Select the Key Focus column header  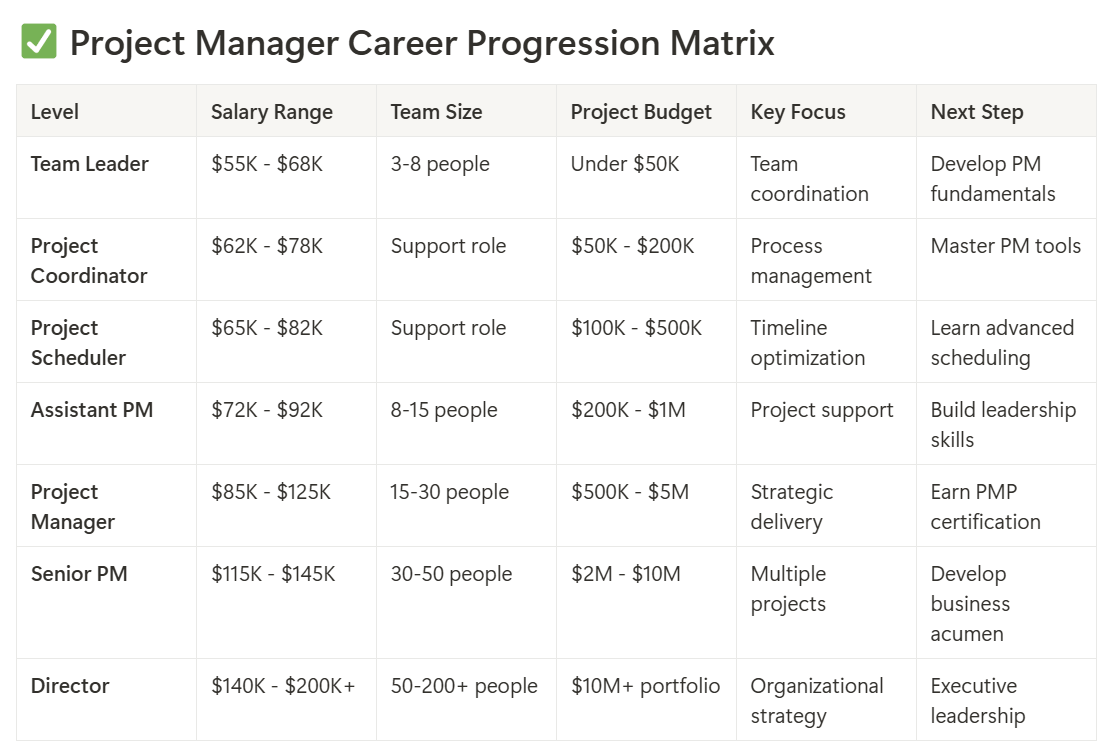(x=798, y=112)
